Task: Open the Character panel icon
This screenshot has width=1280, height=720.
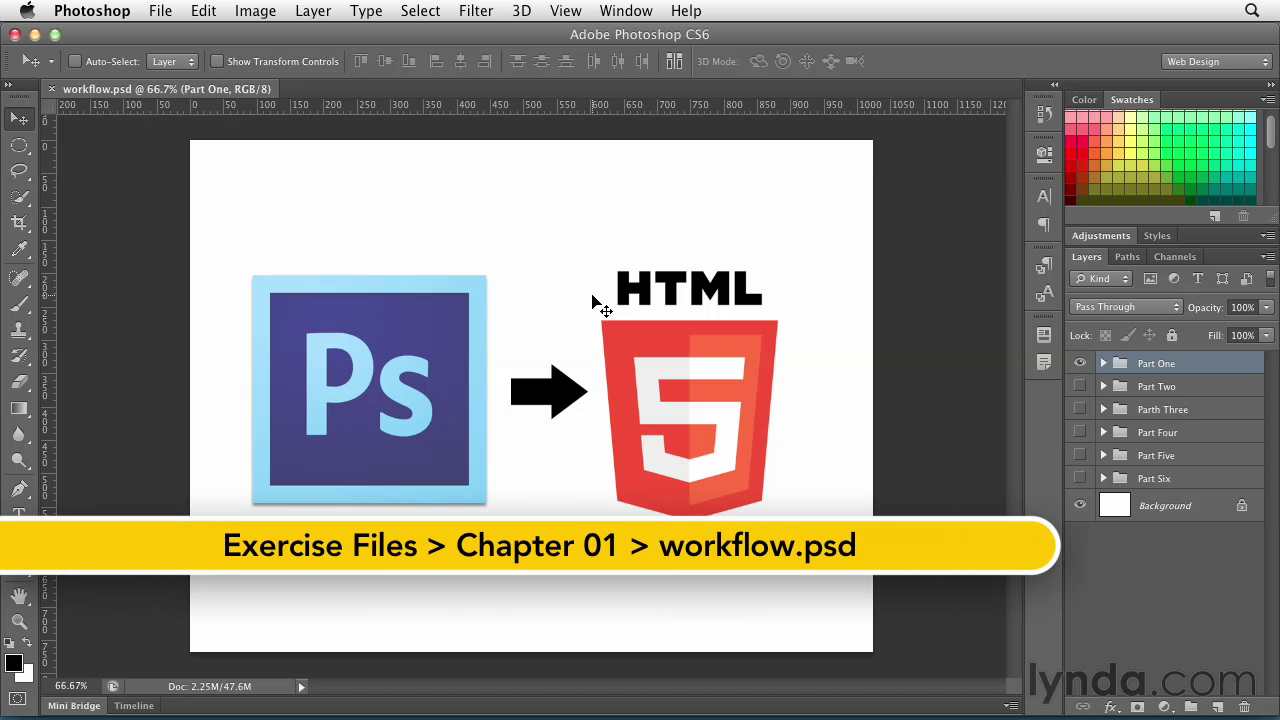Action: [1044, 196]
